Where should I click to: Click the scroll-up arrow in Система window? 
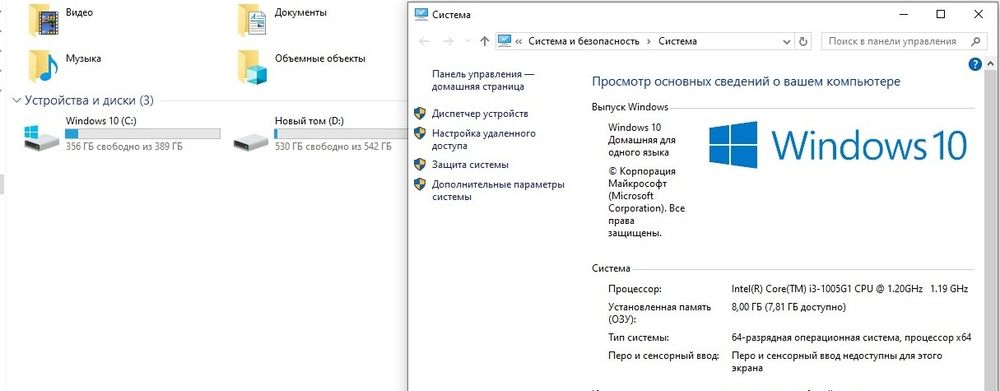[x=990, y=64]
